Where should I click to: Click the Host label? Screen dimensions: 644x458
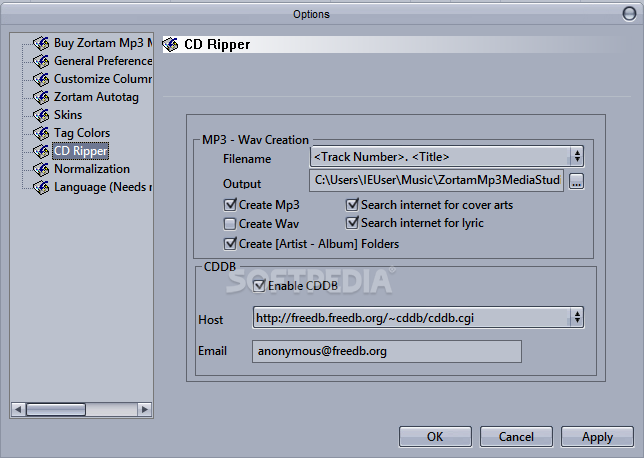pos(210,320)
